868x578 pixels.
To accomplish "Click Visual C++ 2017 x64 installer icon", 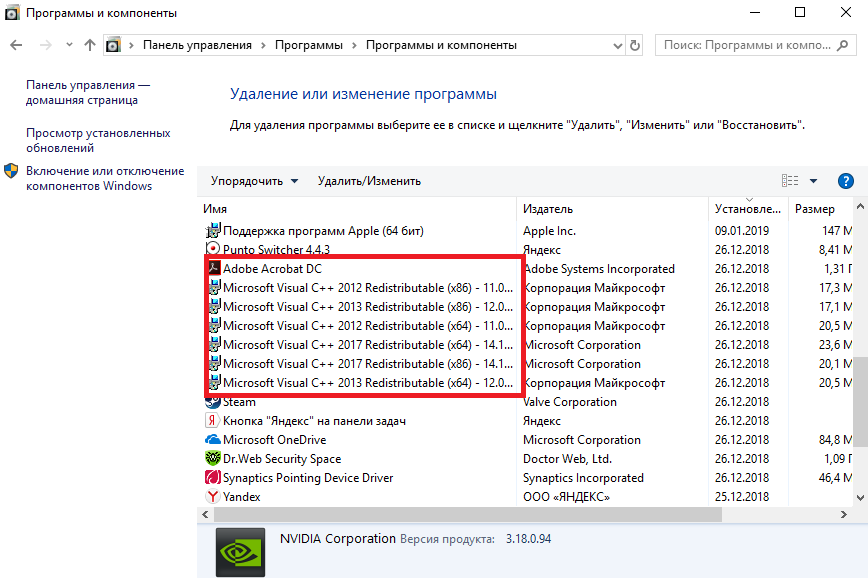I will tap(214, 344).
